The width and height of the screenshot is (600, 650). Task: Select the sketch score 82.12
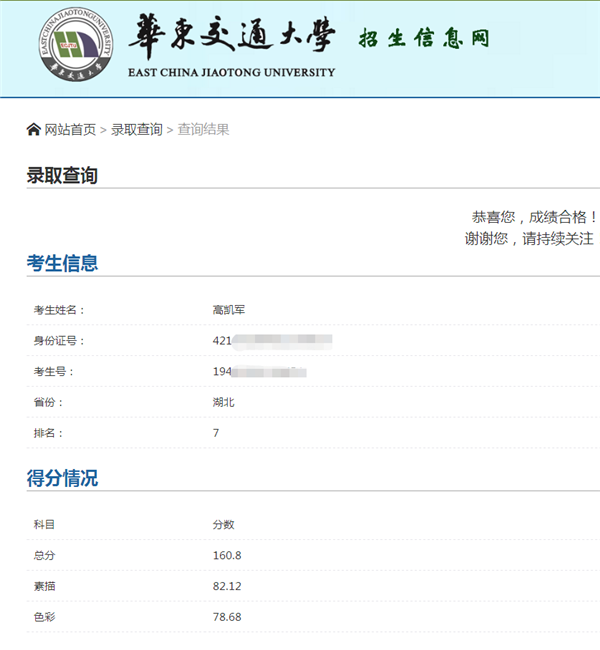pos(227,586)
